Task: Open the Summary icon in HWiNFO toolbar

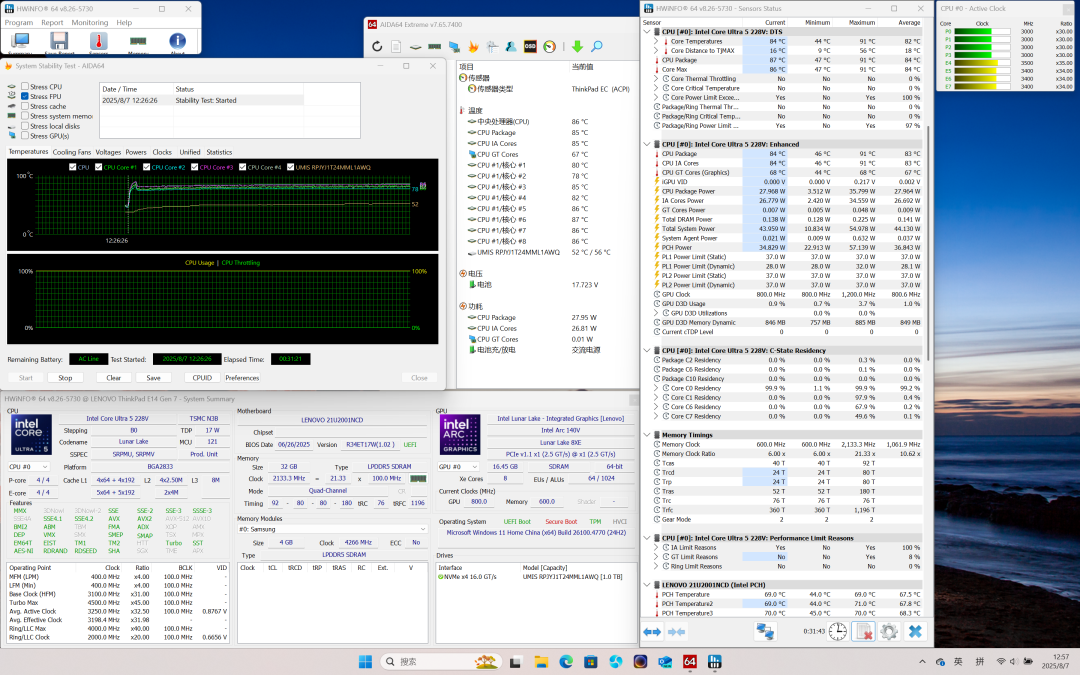Action: pos(20,41)
